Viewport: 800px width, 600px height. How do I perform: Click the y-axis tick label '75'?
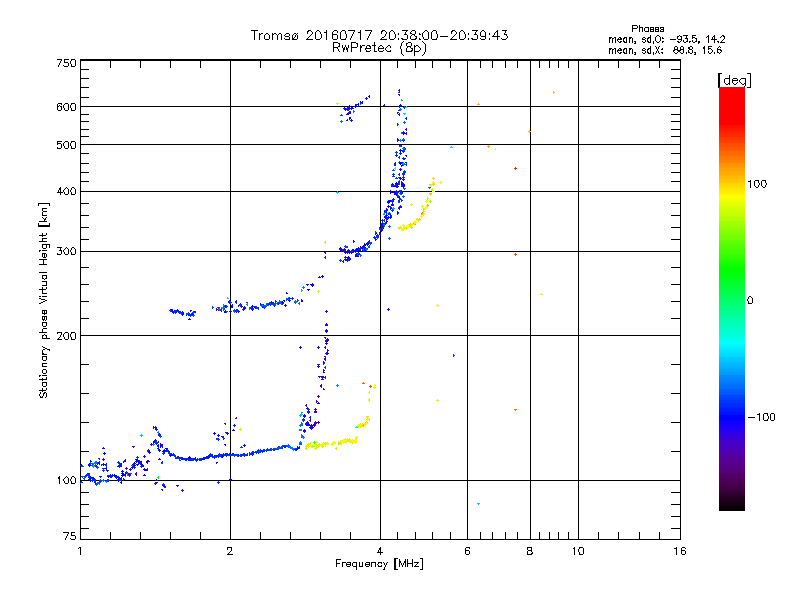(x=70, y=536)
